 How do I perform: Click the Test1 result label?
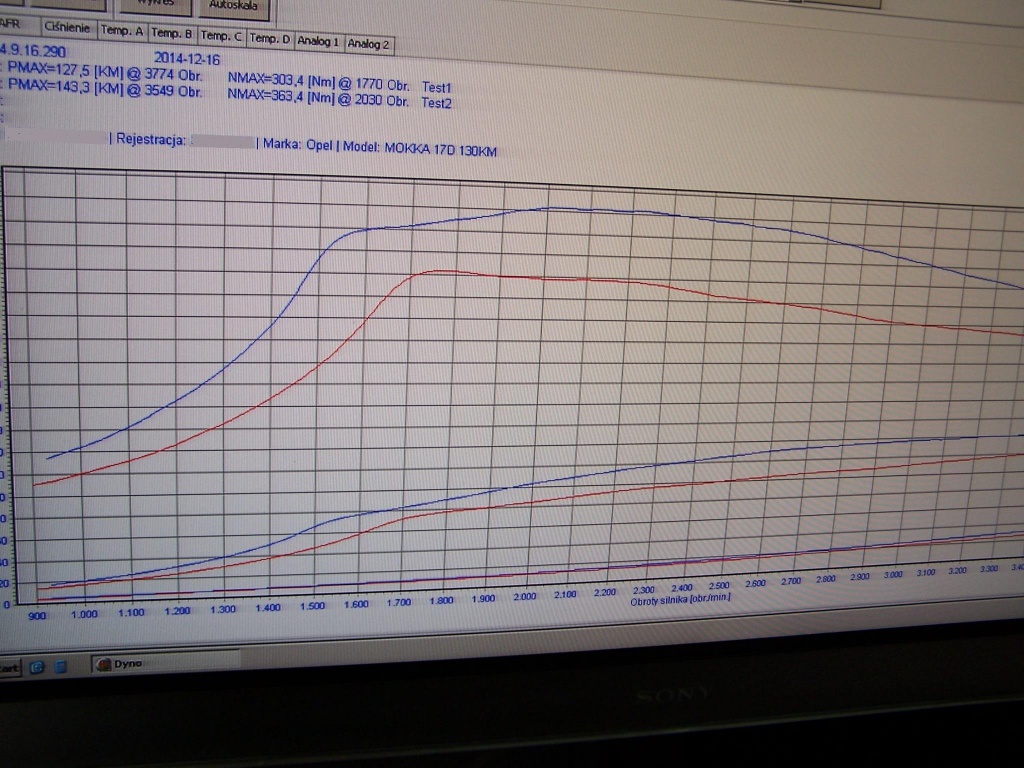pyautogui.click(x=436, y=88)
